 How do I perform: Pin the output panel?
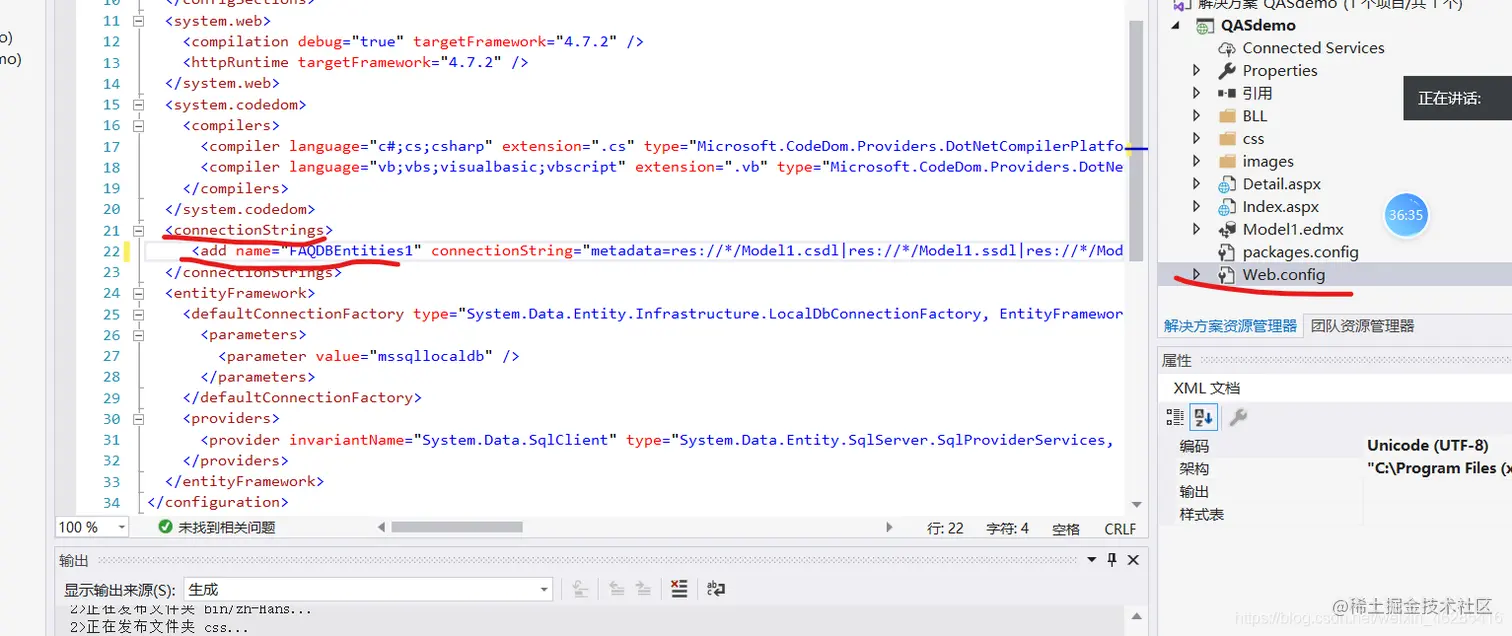click(x=1112, y=561)
